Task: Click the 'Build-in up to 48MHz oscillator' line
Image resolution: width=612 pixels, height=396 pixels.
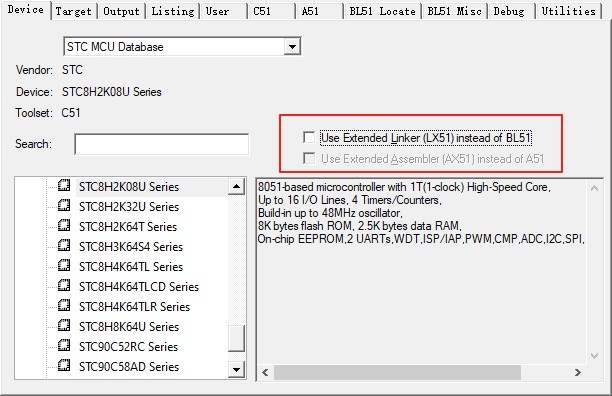Action: (330, 213)
